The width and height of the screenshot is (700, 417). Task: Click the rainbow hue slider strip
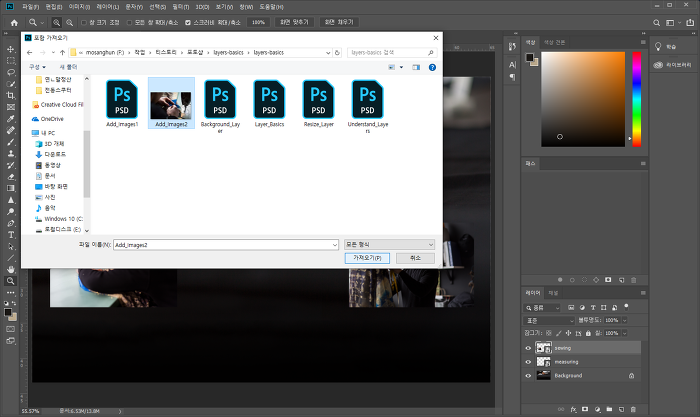[637, 99]
